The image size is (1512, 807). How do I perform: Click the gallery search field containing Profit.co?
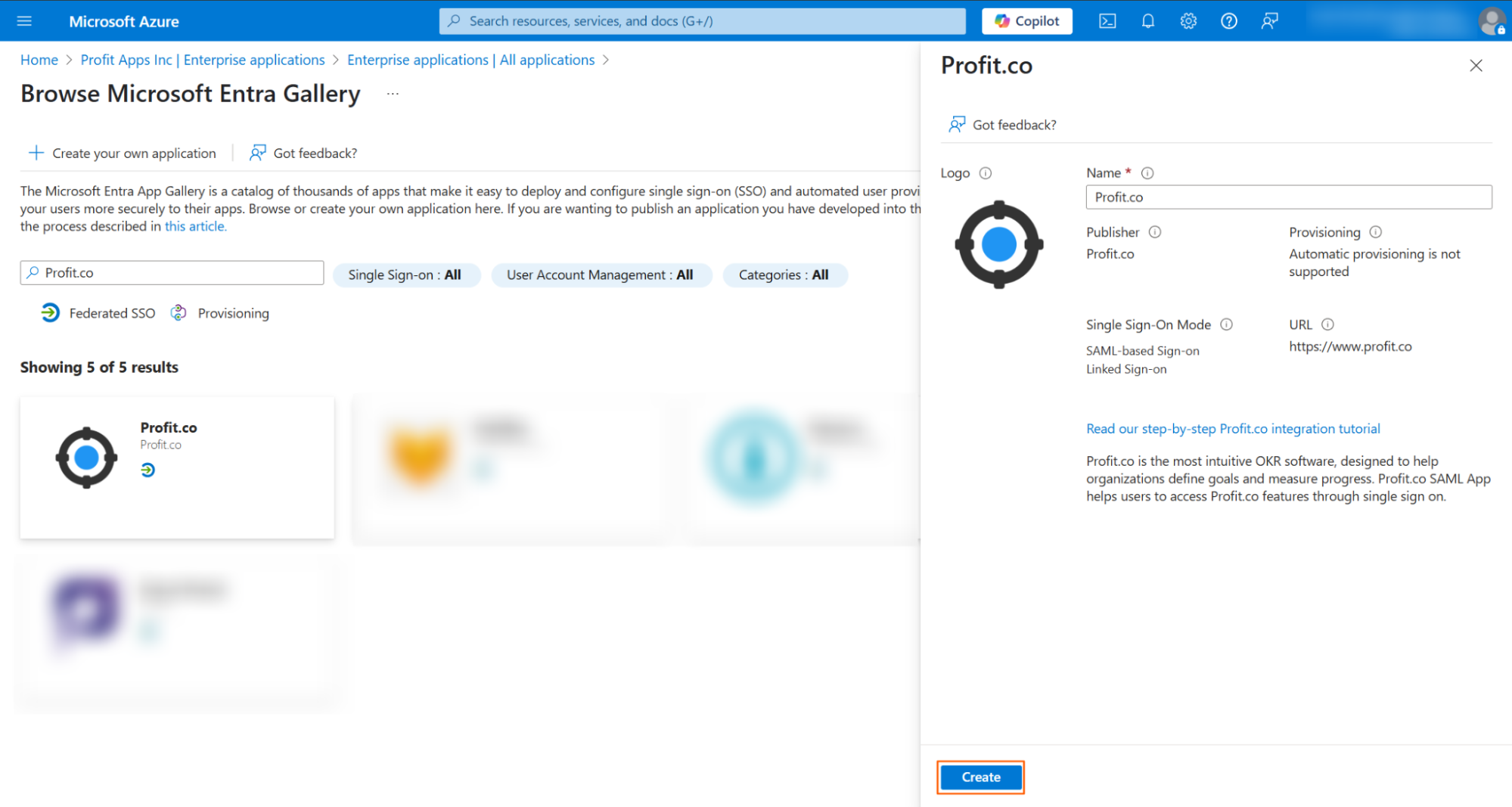[172, 272]
